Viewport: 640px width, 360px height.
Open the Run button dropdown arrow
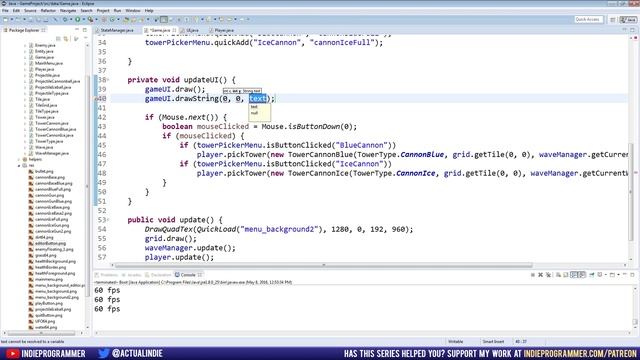tap(83, 19)
